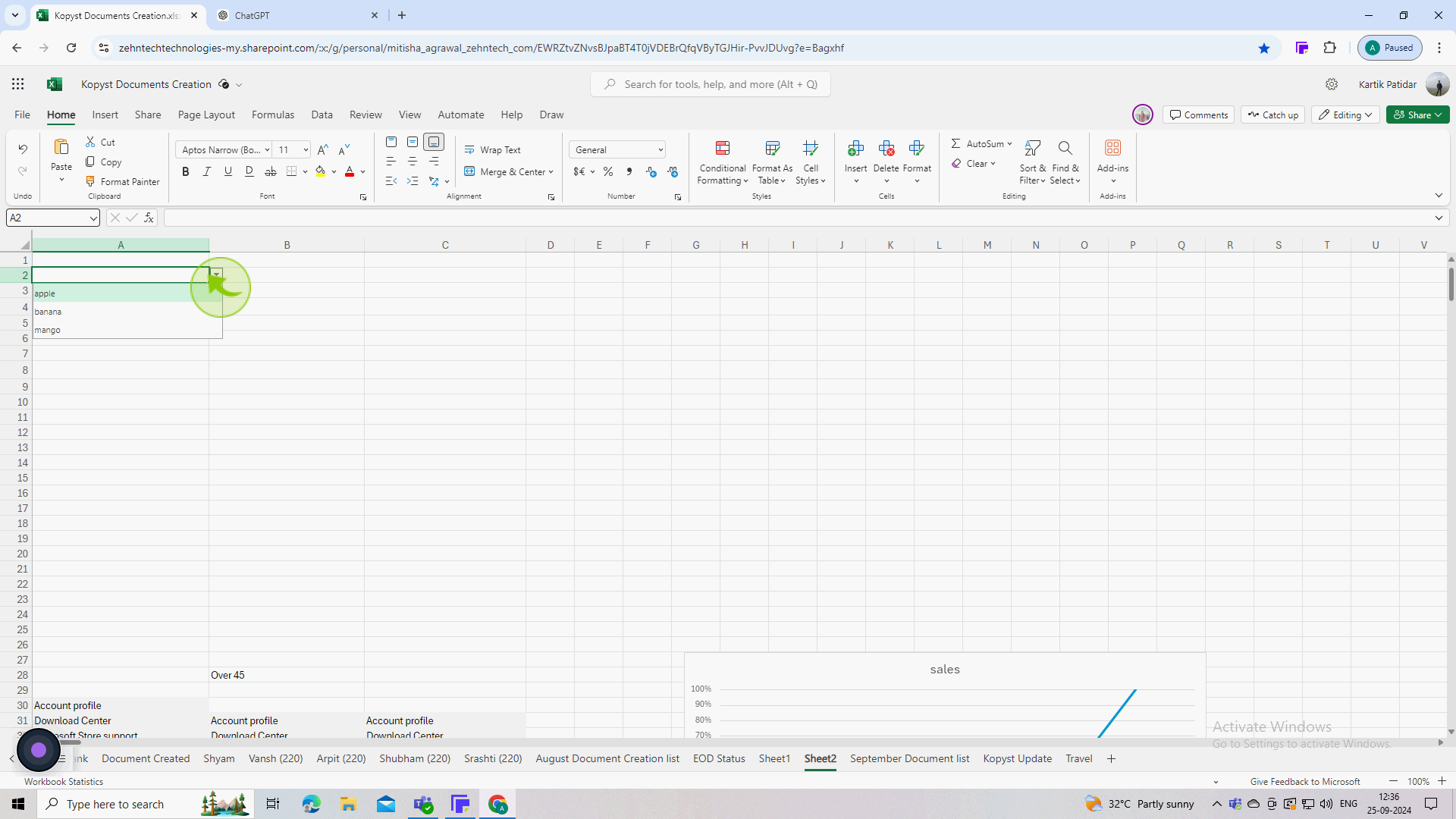Apply percent style
Screen dimensions: 1456x819
tap(608, 172)
